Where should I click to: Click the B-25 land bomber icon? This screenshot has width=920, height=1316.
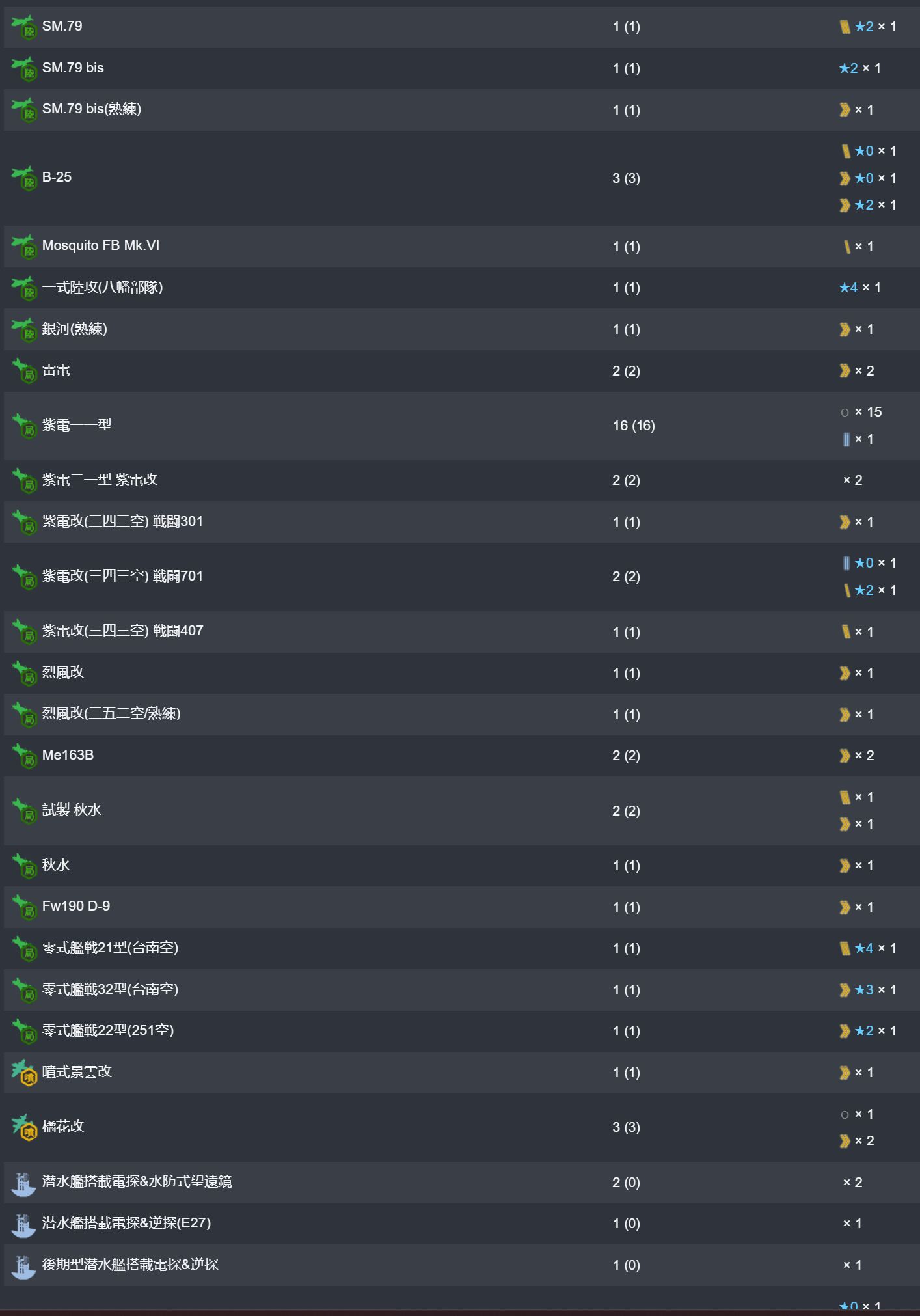click(24, 178)
